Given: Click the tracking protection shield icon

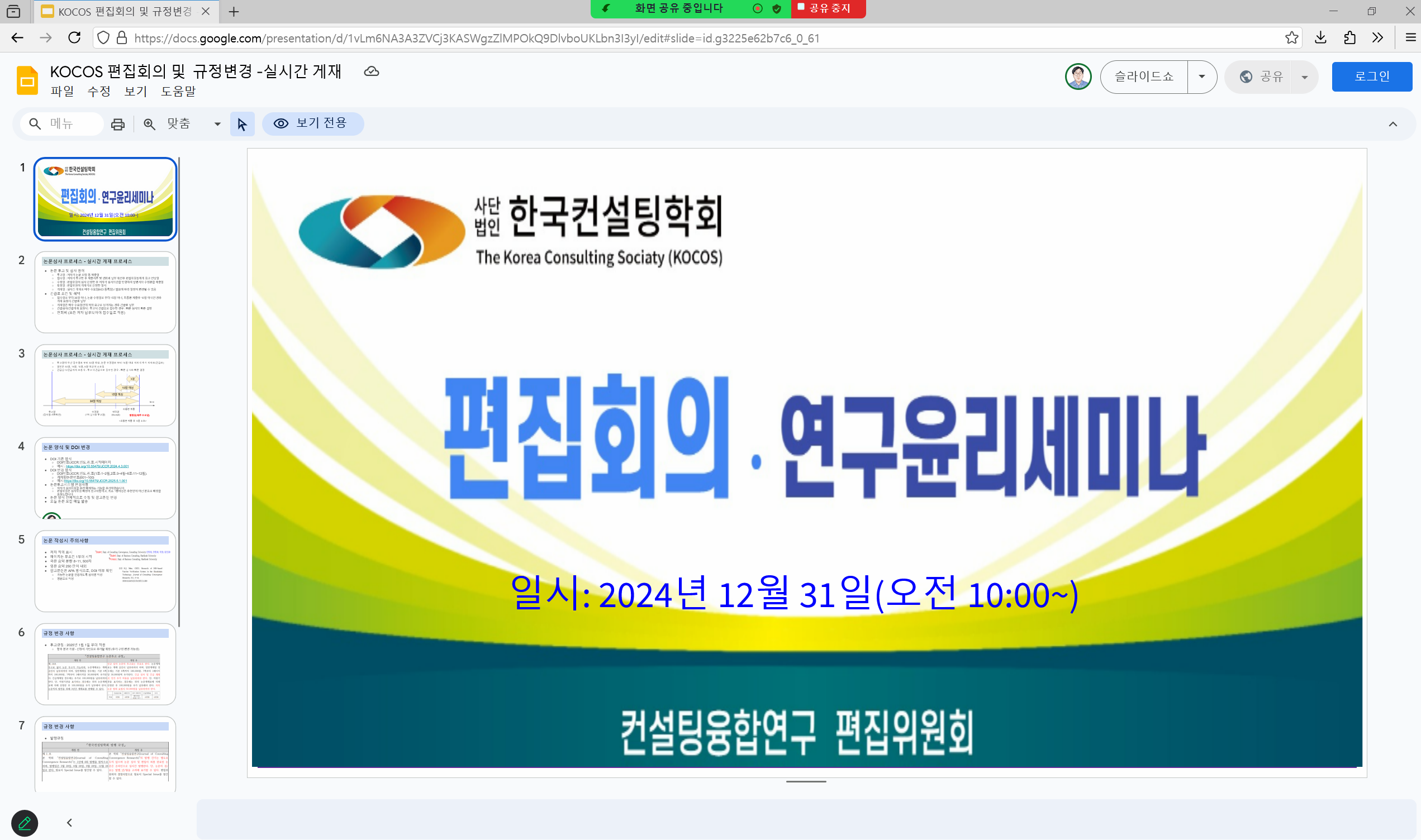Looking at the screenshot, I should [103, 38].
